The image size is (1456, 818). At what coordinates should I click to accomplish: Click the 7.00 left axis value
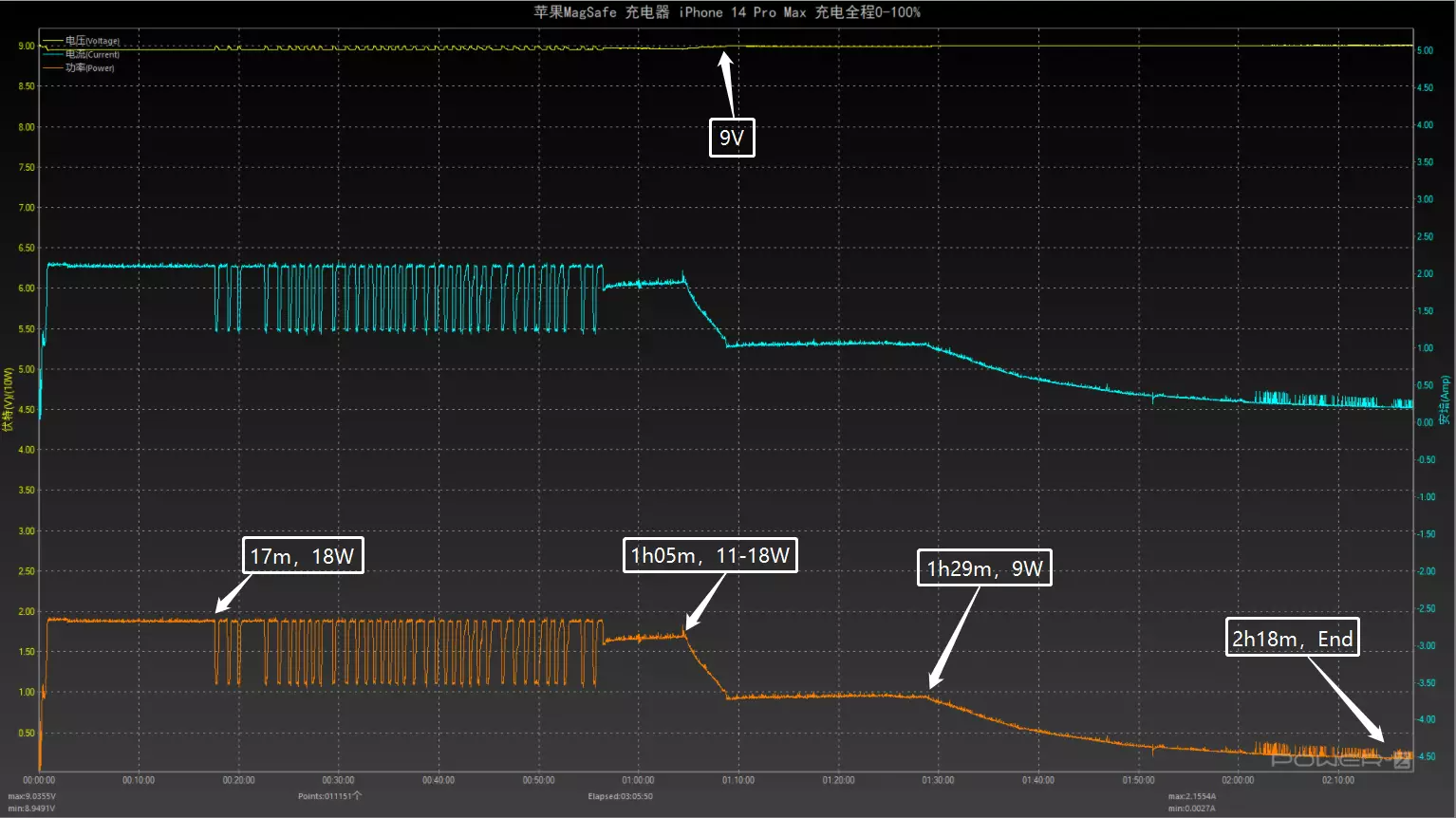27,207
